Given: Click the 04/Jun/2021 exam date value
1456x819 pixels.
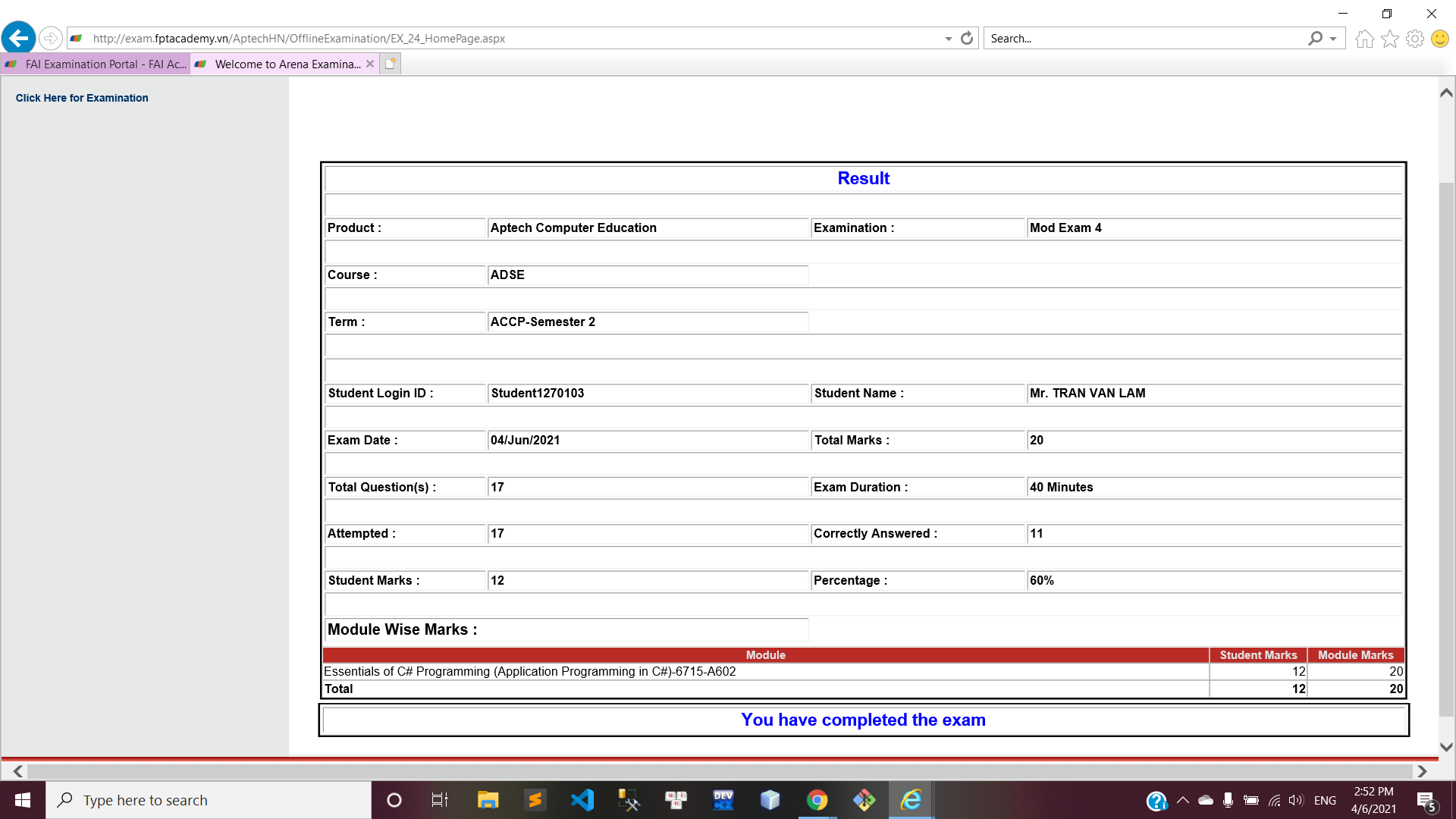Looking at the screenshot, I should click(x=525, y=440).
